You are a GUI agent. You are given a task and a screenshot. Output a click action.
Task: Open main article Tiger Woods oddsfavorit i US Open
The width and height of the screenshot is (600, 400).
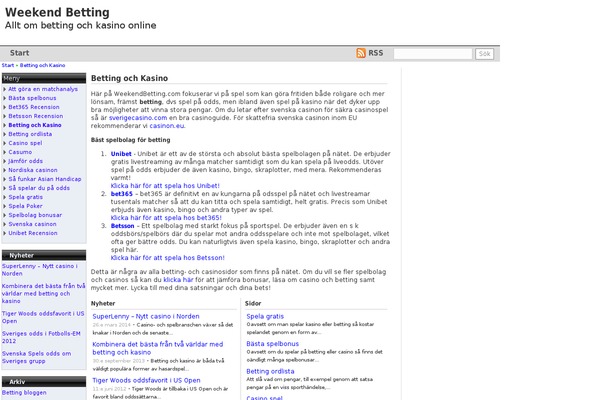pyautogui.click(x=146, y=380)
